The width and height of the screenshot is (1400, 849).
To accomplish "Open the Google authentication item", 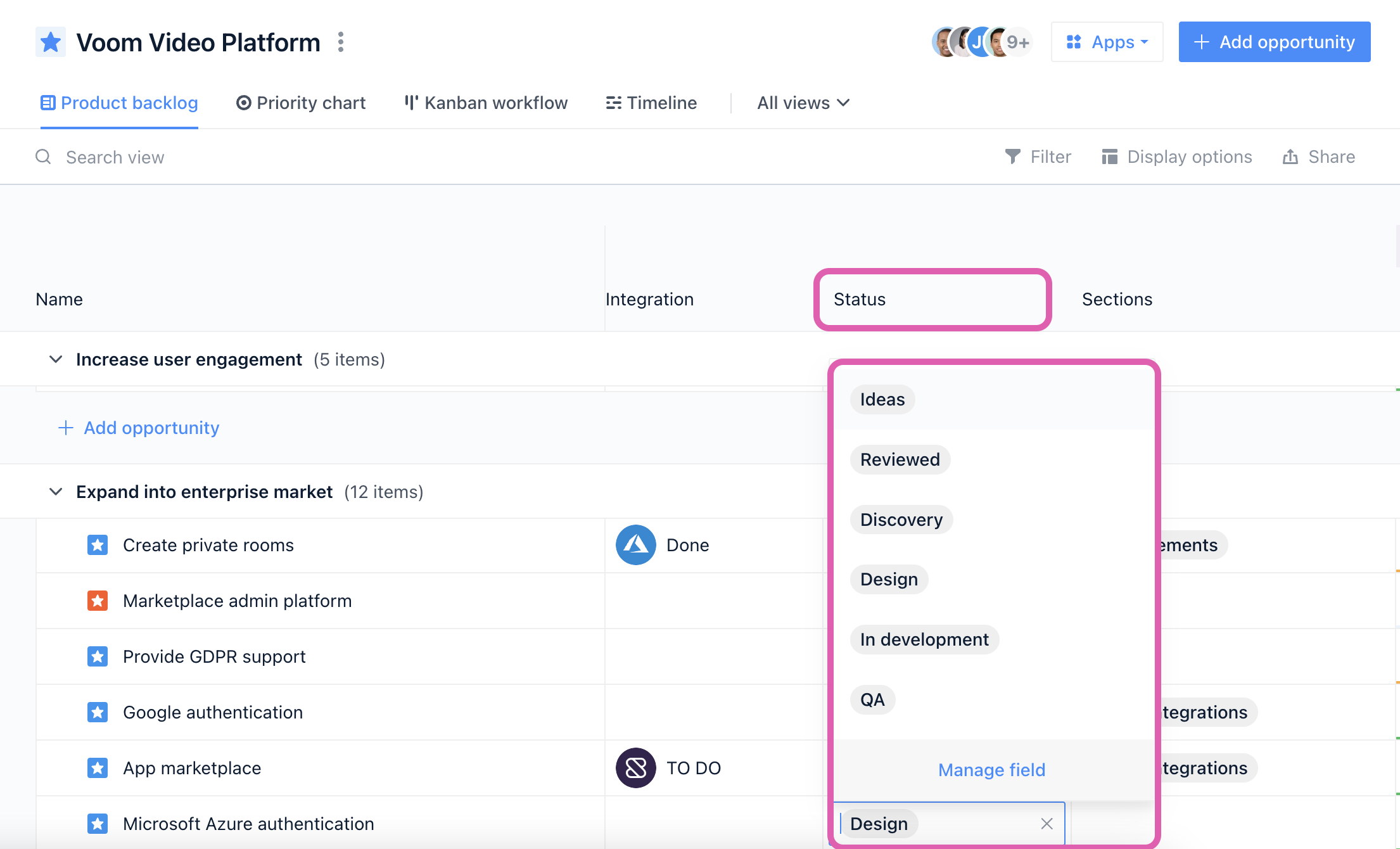I will 213,712.
